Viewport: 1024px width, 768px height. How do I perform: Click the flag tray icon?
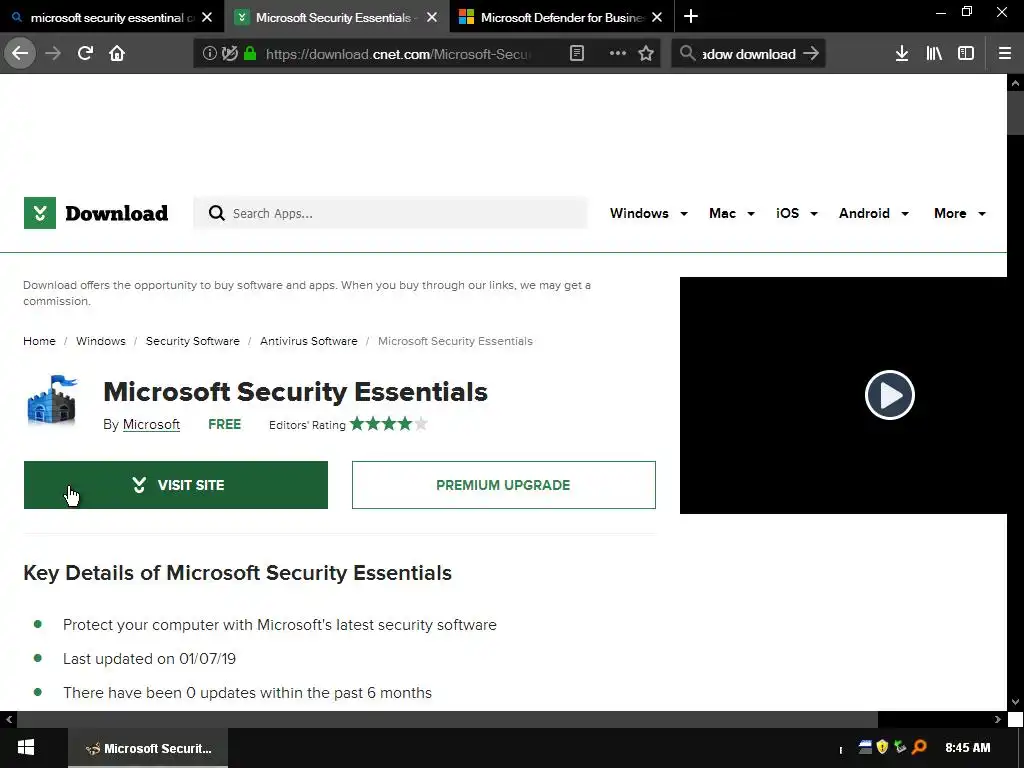865,747
